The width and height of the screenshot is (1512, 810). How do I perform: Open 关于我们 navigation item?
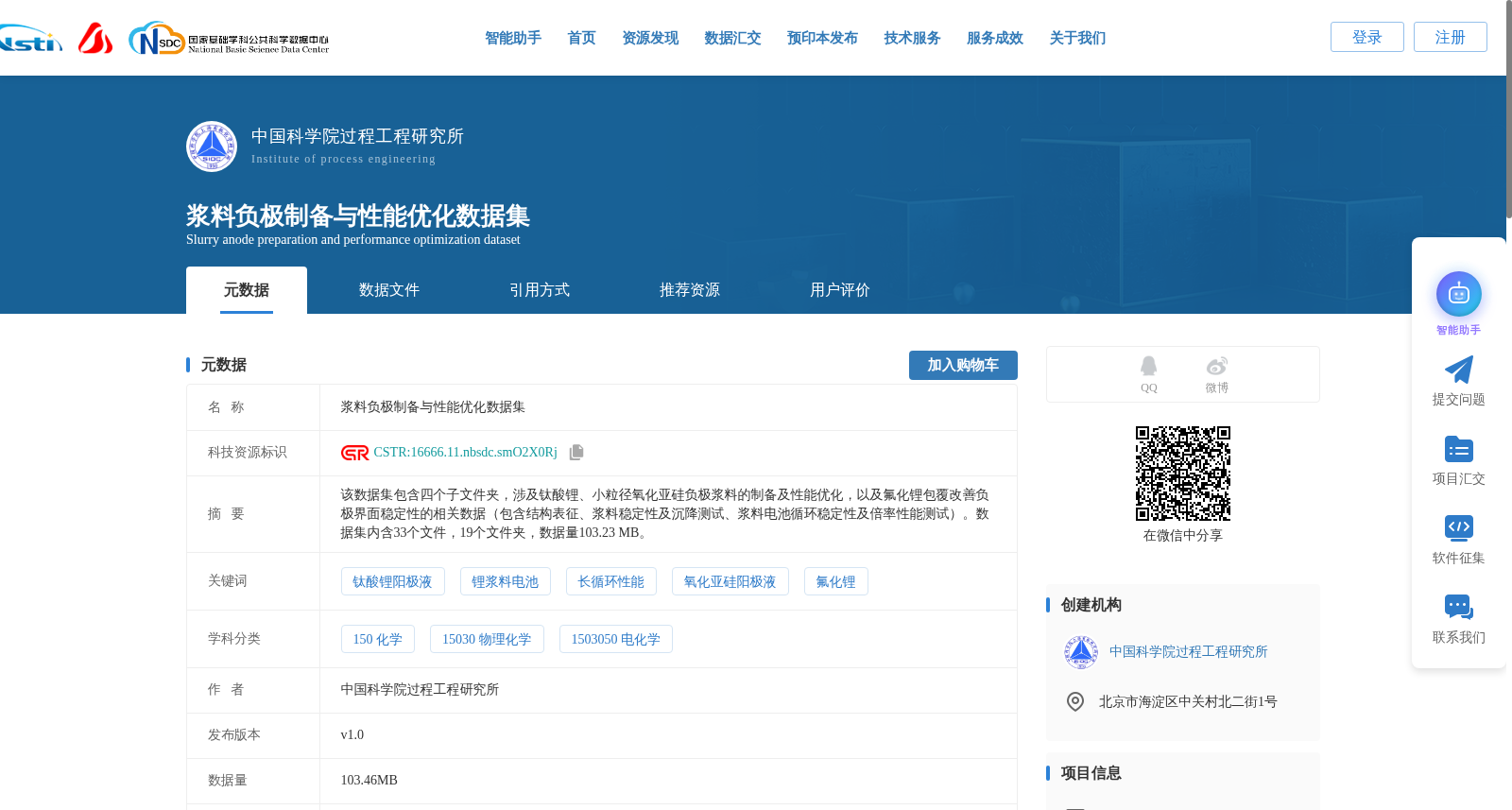[1077, 38]
